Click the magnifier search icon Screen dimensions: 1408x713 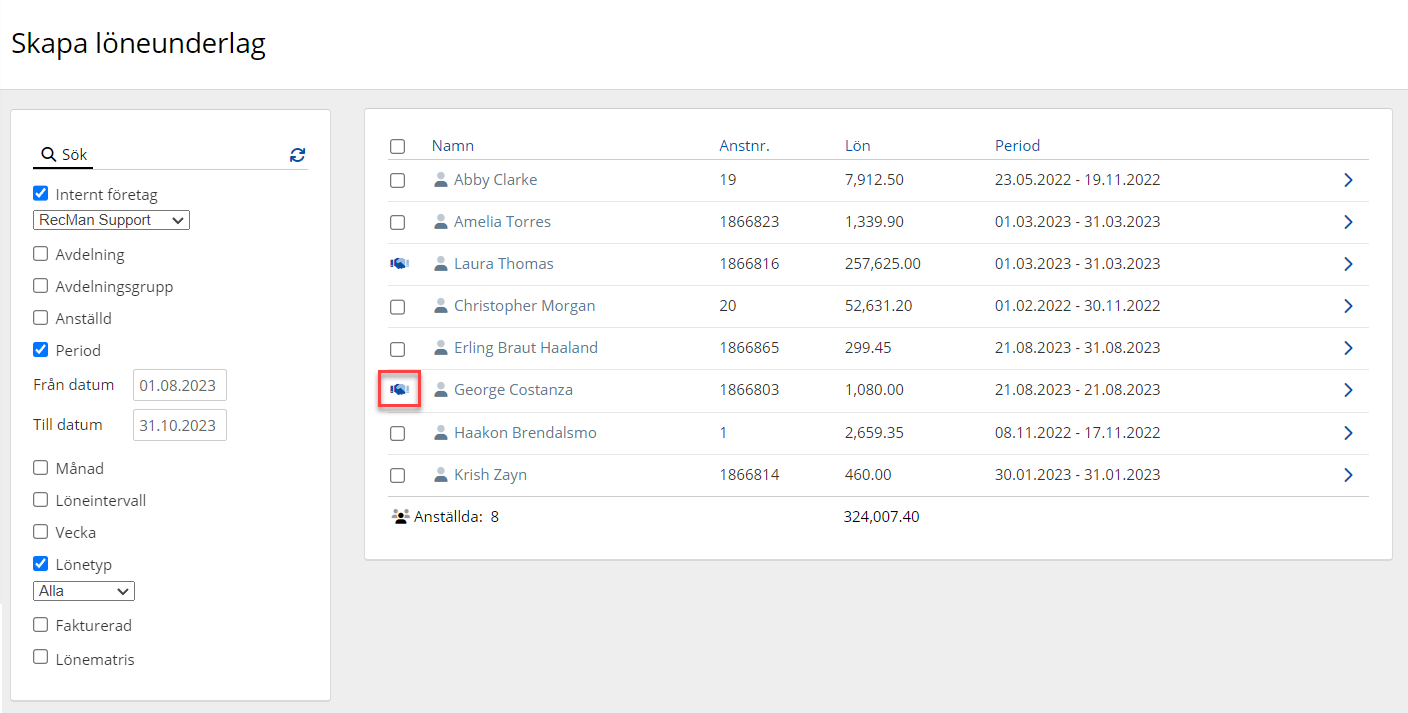point(47,155)
